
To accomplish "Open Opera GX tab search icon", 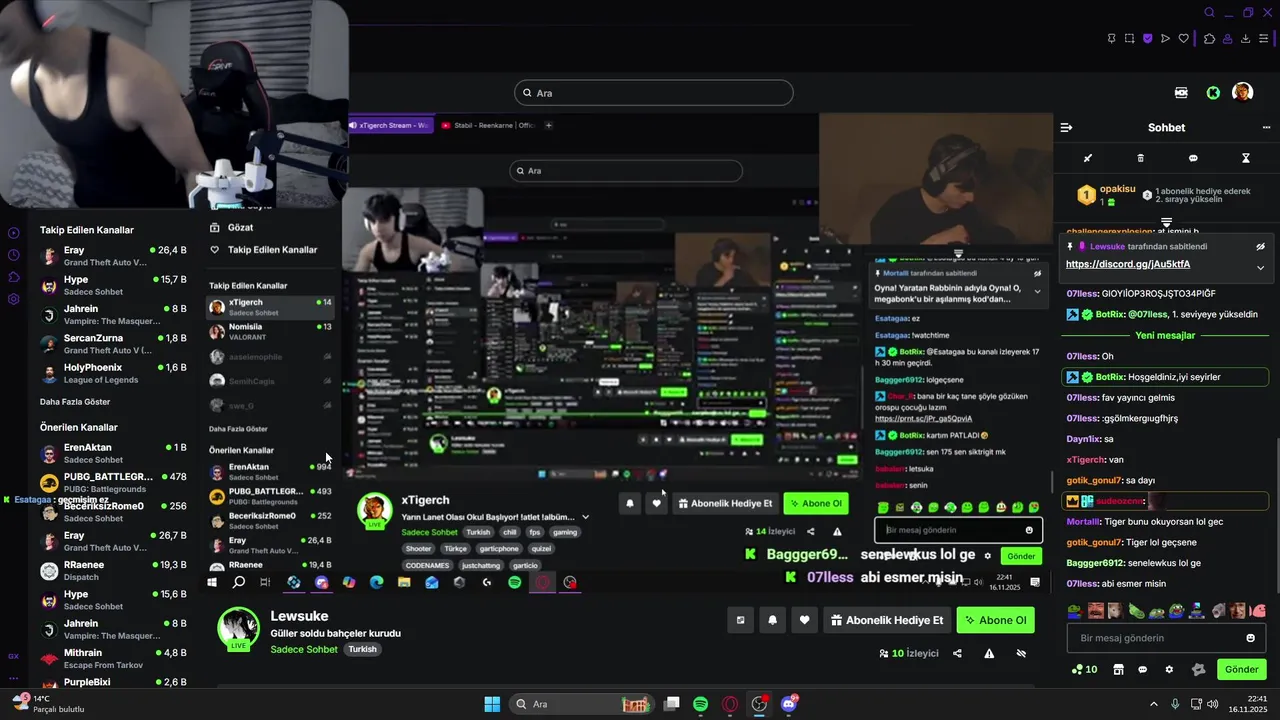I will pyautogui.click(x=1209, y=13).
